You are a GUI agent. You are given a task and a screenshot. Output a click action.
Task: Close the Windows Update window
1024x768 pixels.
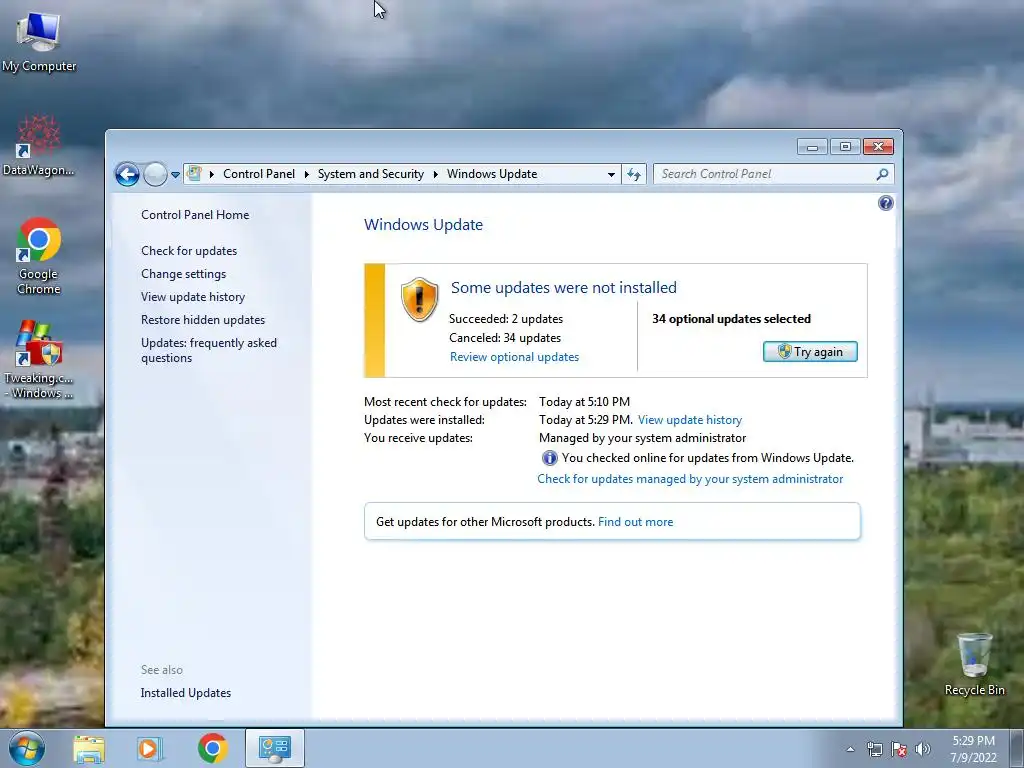pos(878,147)
